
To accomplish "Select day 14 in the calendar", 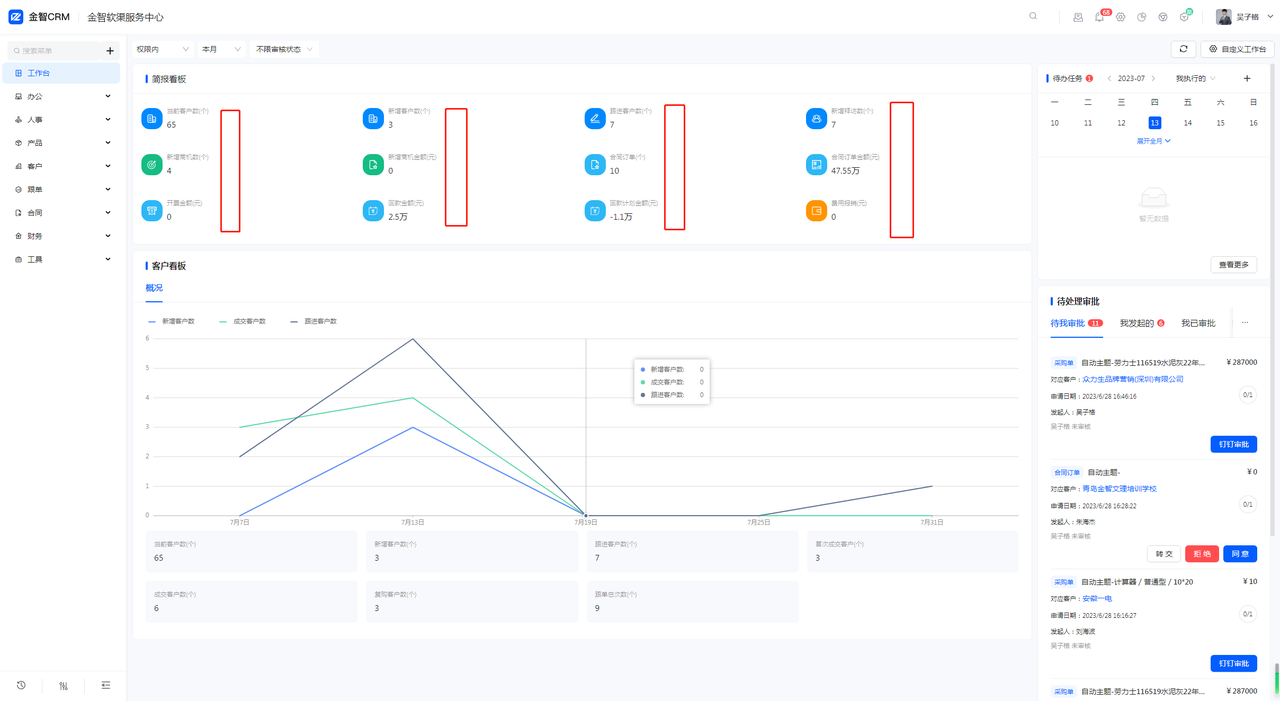I will [x=1187, y=123].
